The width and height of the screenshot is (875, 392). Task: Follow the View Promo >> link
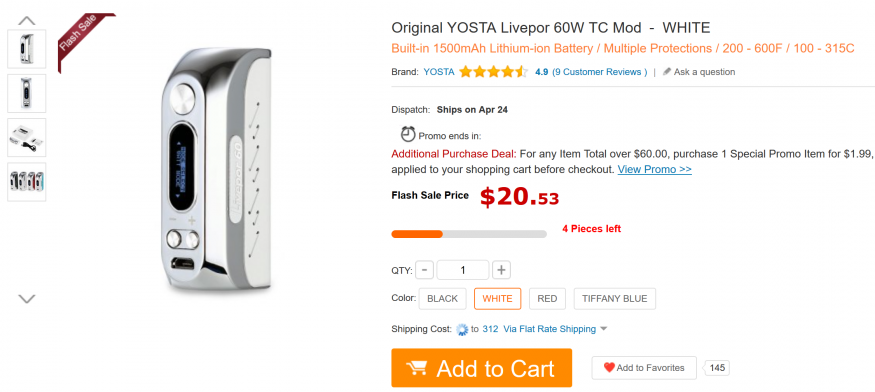pyautogui.click(x=655, y=169)
